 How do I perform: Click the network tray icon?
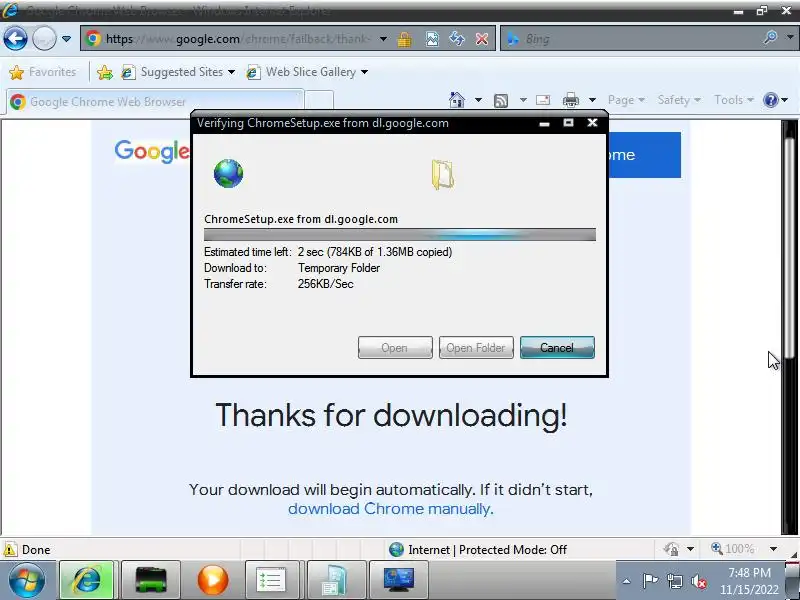[x=674, y=581]
